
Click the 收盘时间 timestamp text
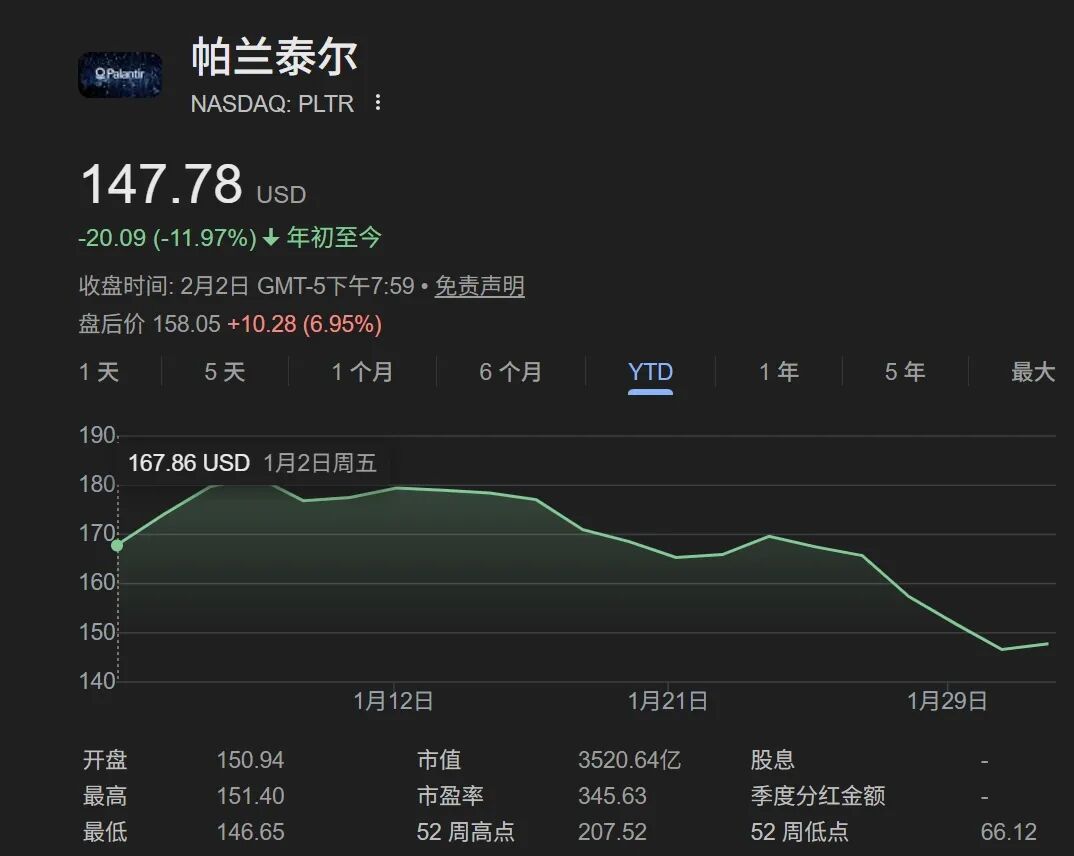(247, 286)
